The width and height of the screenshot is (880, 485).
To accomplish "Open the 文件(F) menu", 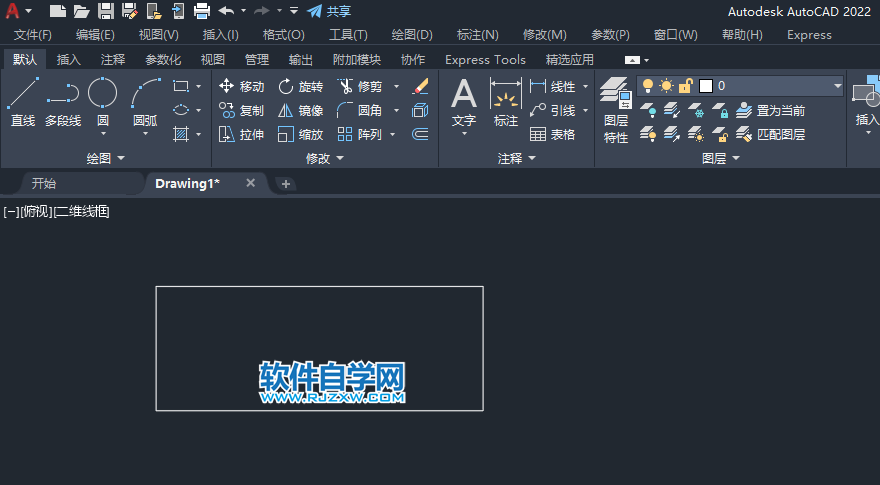I will [33, 35].
